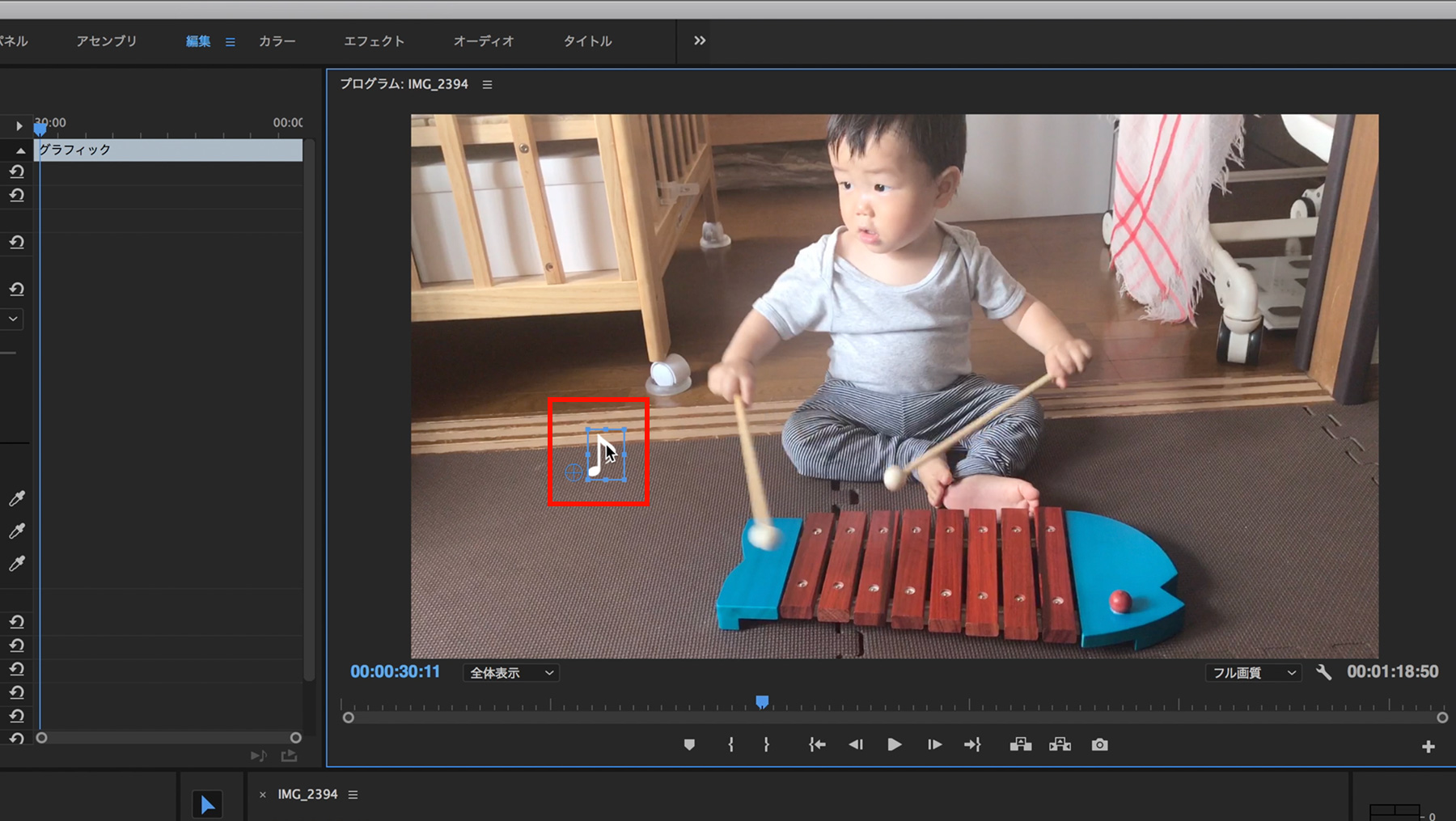Click the fifth reset icon below the eyedroppers
This screenshot has width=1456, height=821.
16,715
